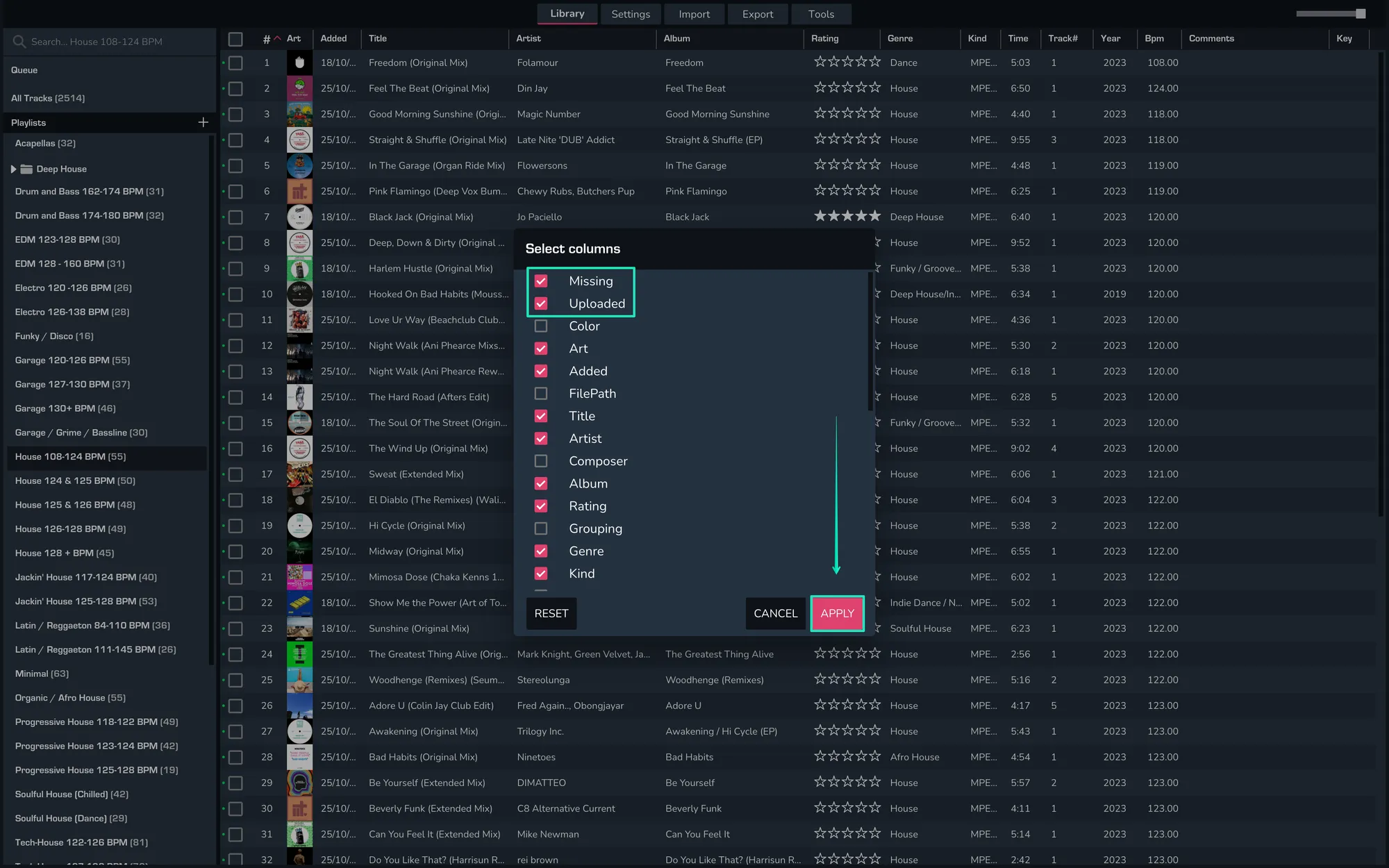The height and width of the screenshot is (868, 1389).
Task: Click fifth rating star for Freedom track
Action: click(874, 62)
